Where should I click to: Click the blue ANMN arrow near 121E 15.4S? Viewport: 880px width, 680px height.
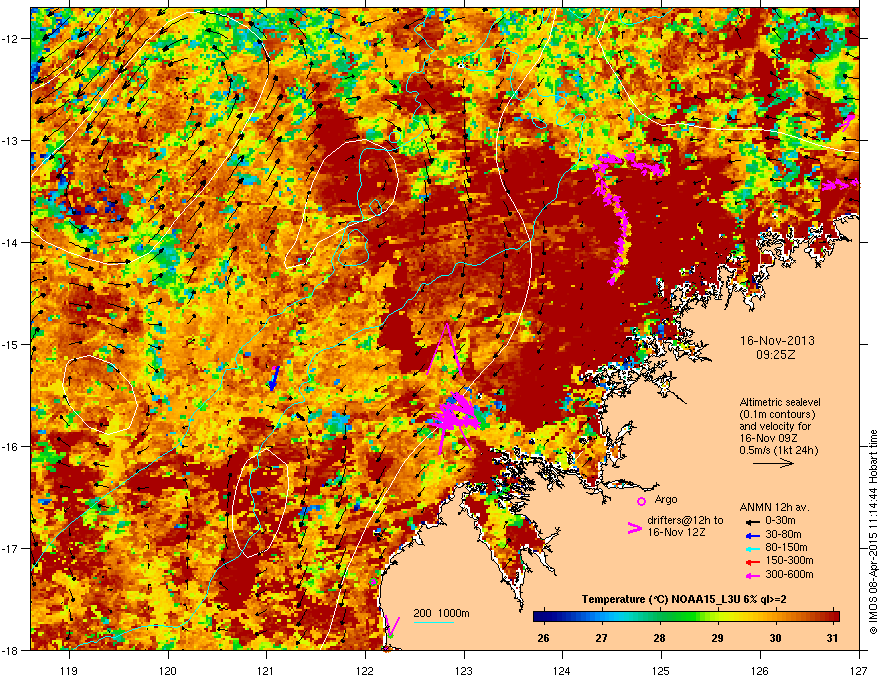pos(273,378)
